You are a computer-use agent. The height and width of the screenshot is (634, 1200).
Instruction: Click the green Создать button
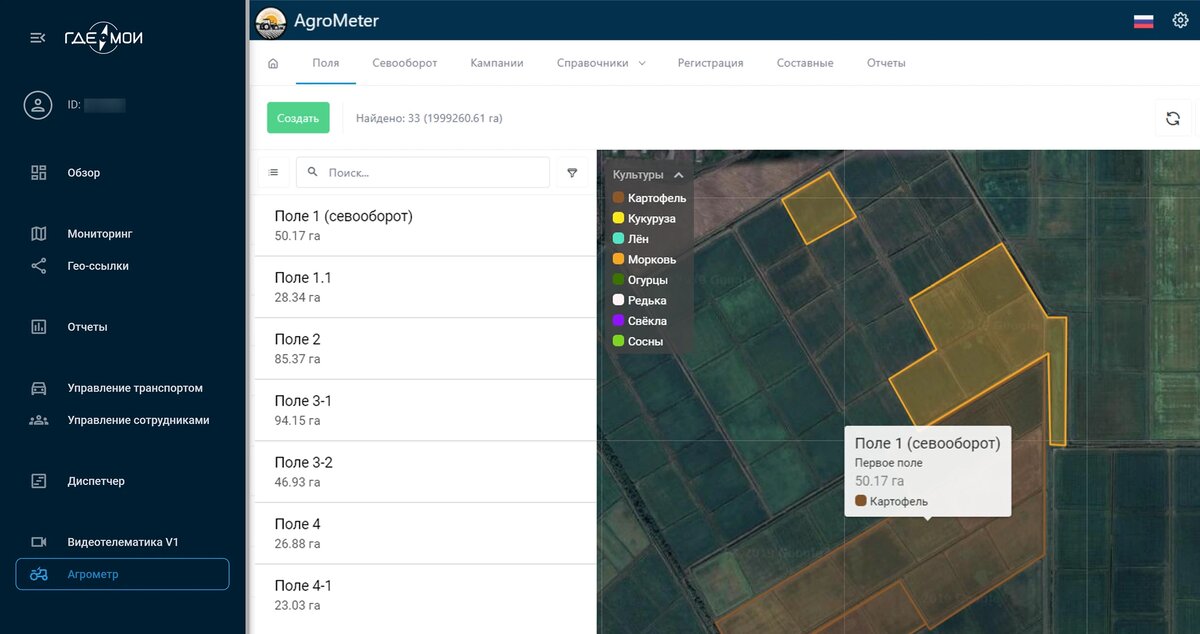298,118
